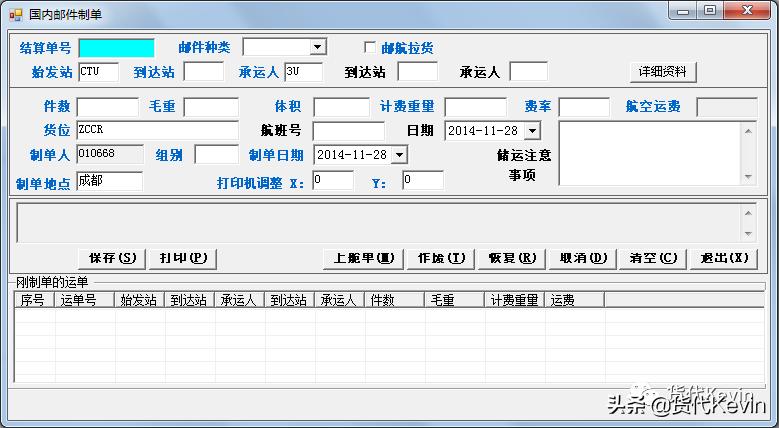The width and height of the screenshot is (779, 428).
Task: Click the blue-labeled 到达站 input field
Action: coord(204,72)
